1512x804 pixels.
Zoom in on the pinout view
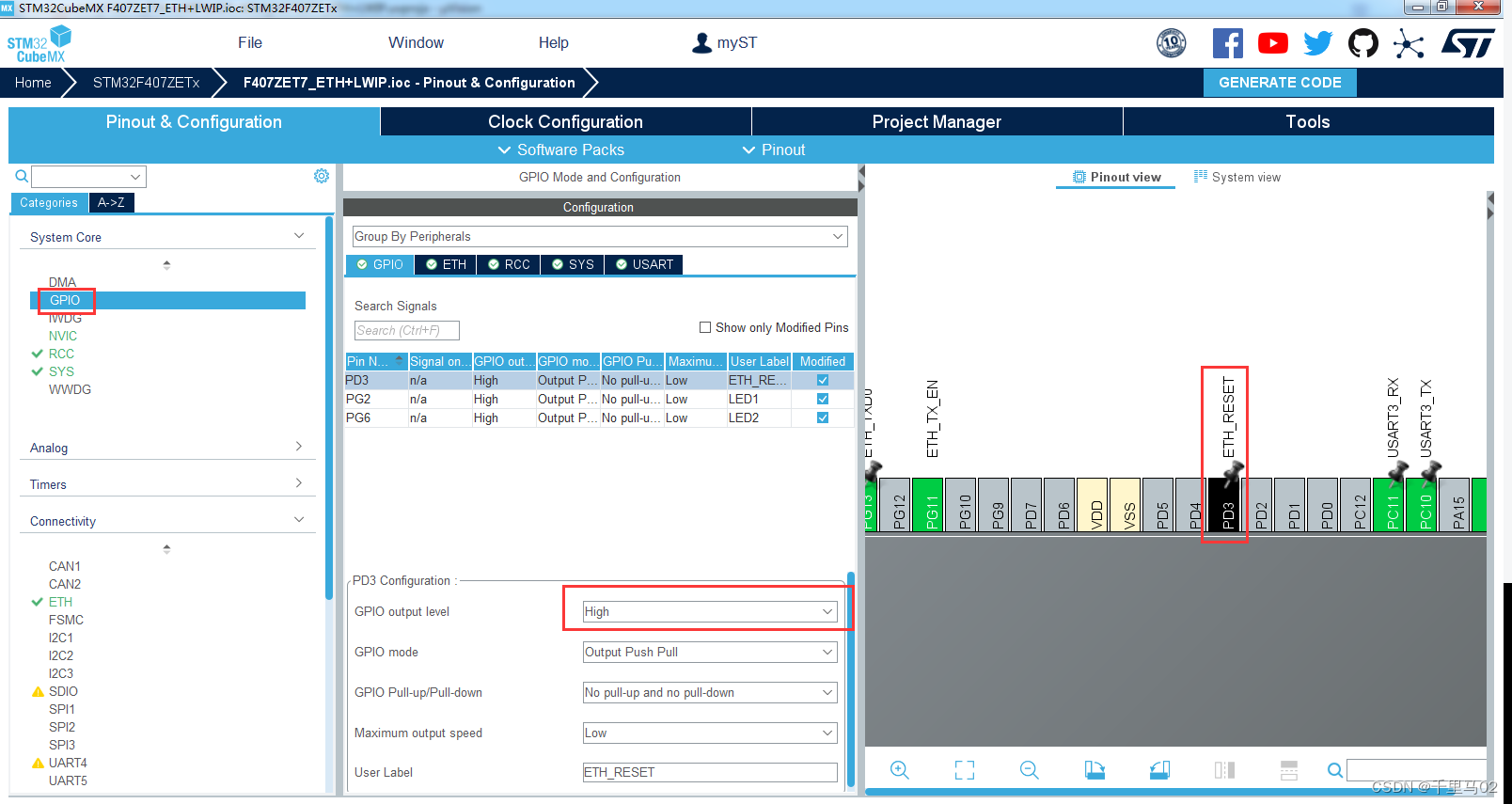900,770
